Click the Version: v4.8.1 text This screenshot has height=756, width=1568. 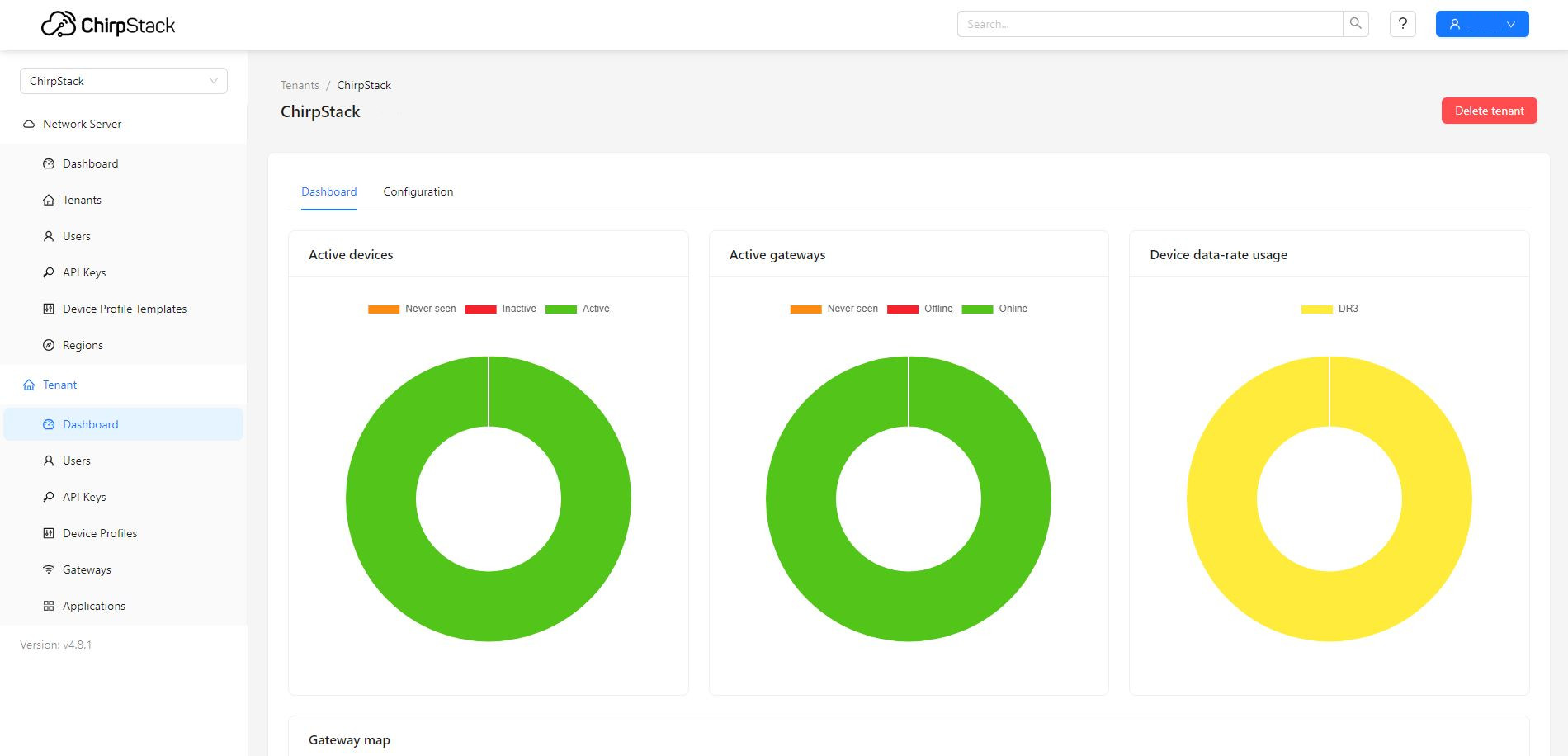[x=56, y=645]
